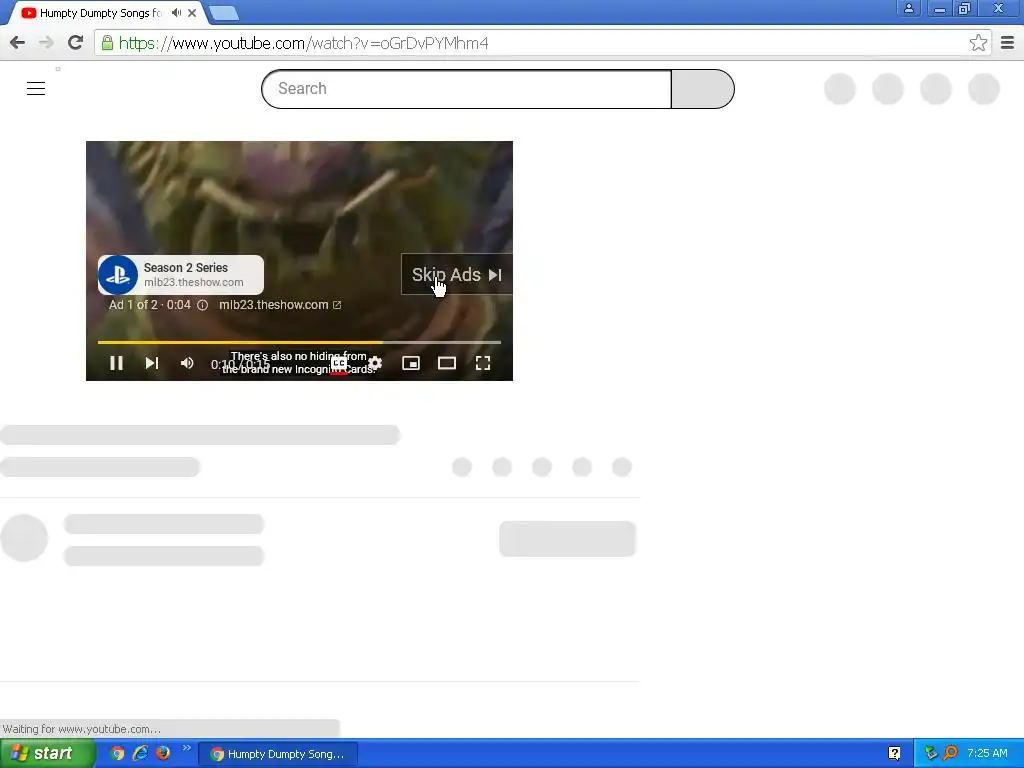Go back with browser Back arrow
Image resolution: width=1024 pixels, height=768 pixels.
pyautogui.click(x=18, y=43)
